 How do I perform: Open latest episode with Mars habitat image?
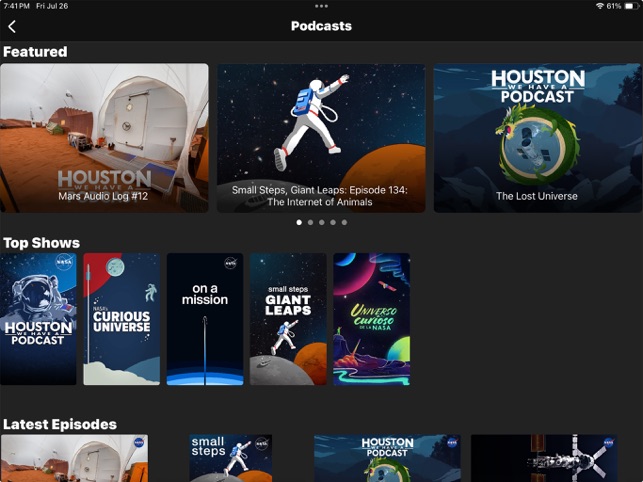tap(74, 458)
